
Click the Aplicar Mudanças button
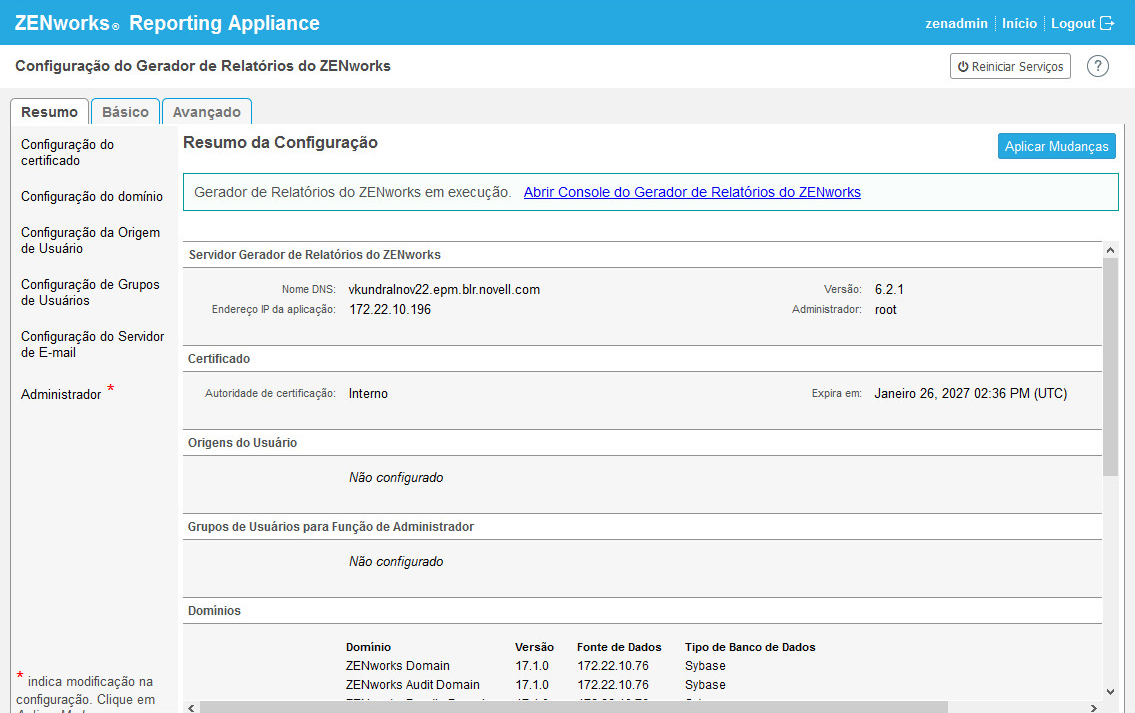(x=1056, y=146)
